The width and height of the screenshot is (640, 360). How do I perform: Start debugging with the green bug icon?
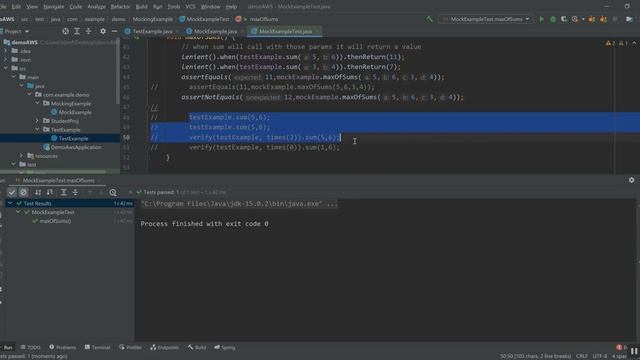[x=553, y=19]
